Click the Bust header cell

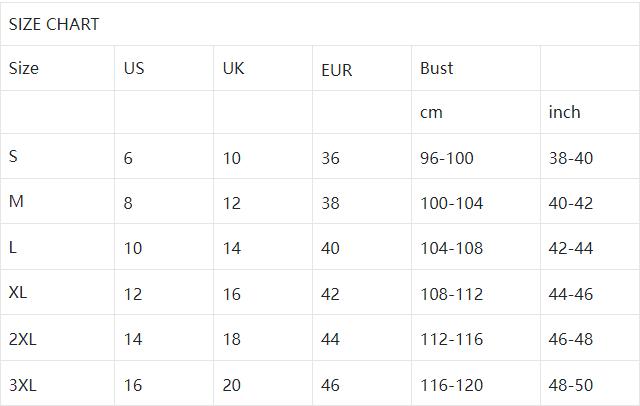(436, 69)
